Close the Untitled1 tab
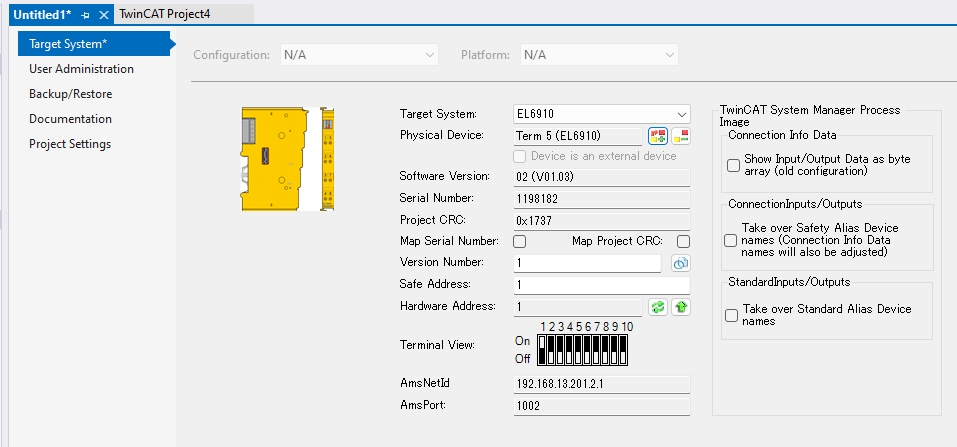Viewport: 957px width, 447px height. click(x=104, y=15)
